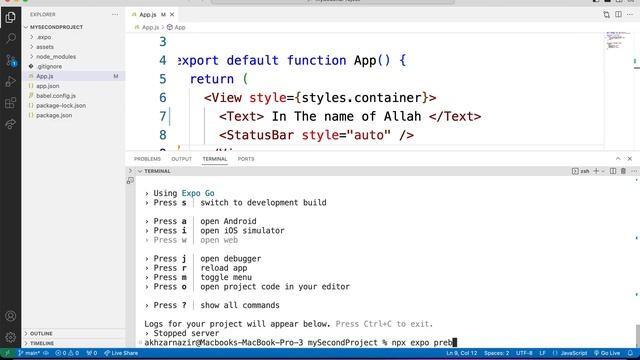Screen dimensions: 640x360
Task: Open notifications bell icon
Action: (630, 353)
